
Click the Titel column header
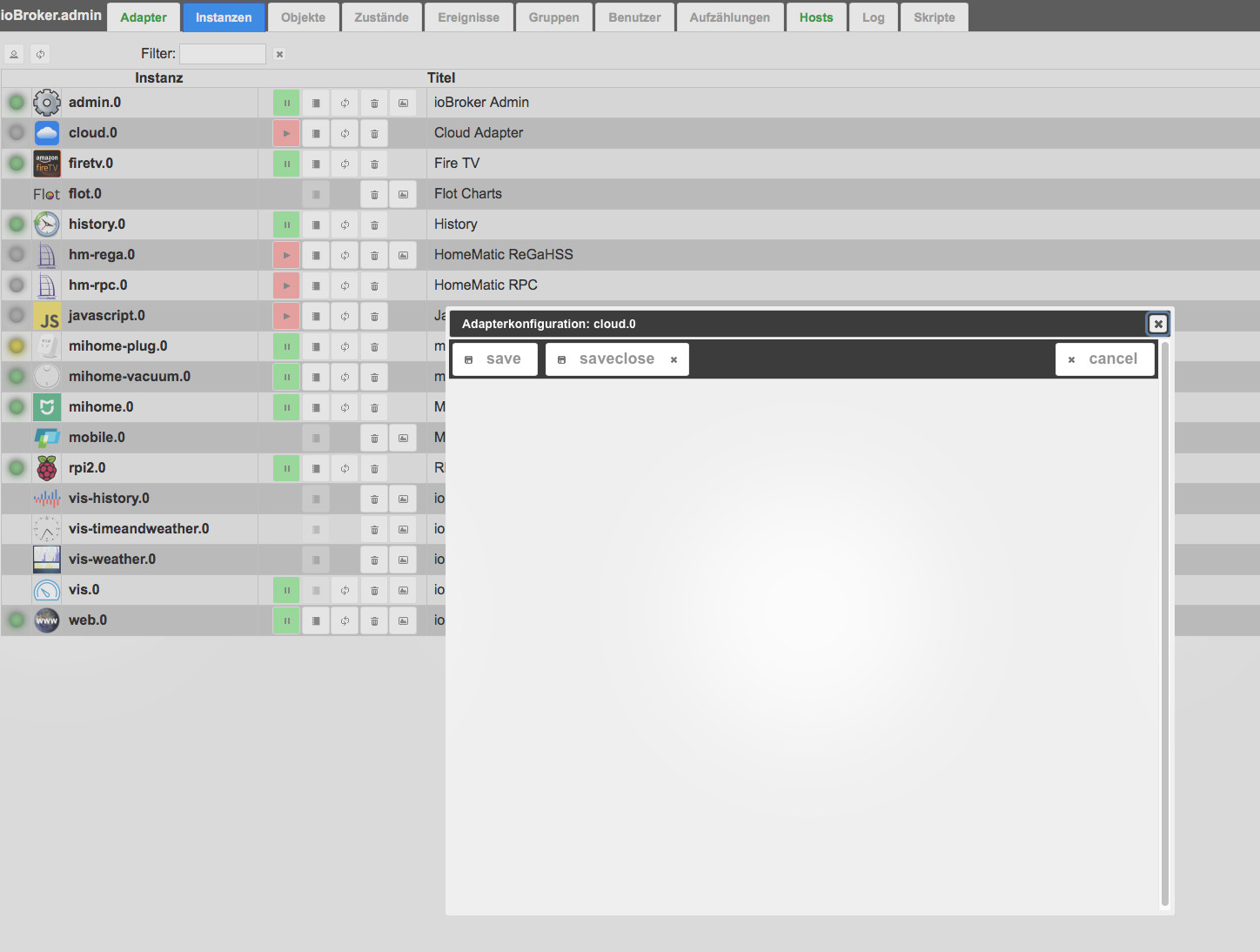pos(441,78)
